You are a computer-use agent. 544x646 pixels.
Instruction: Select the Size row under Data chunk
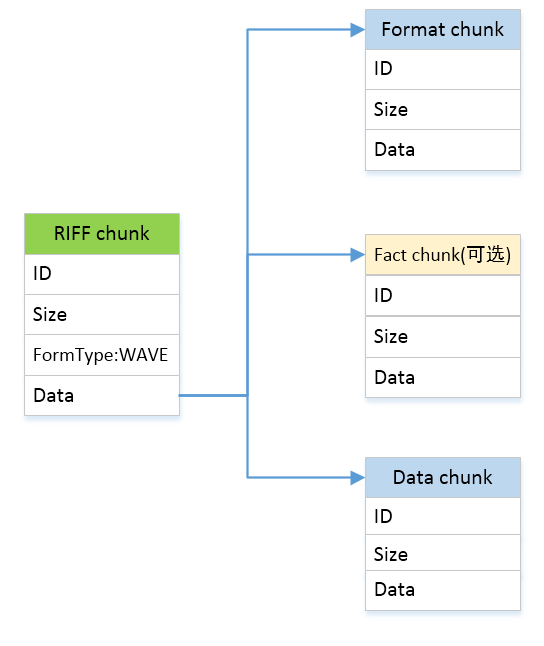pos(443,552)
